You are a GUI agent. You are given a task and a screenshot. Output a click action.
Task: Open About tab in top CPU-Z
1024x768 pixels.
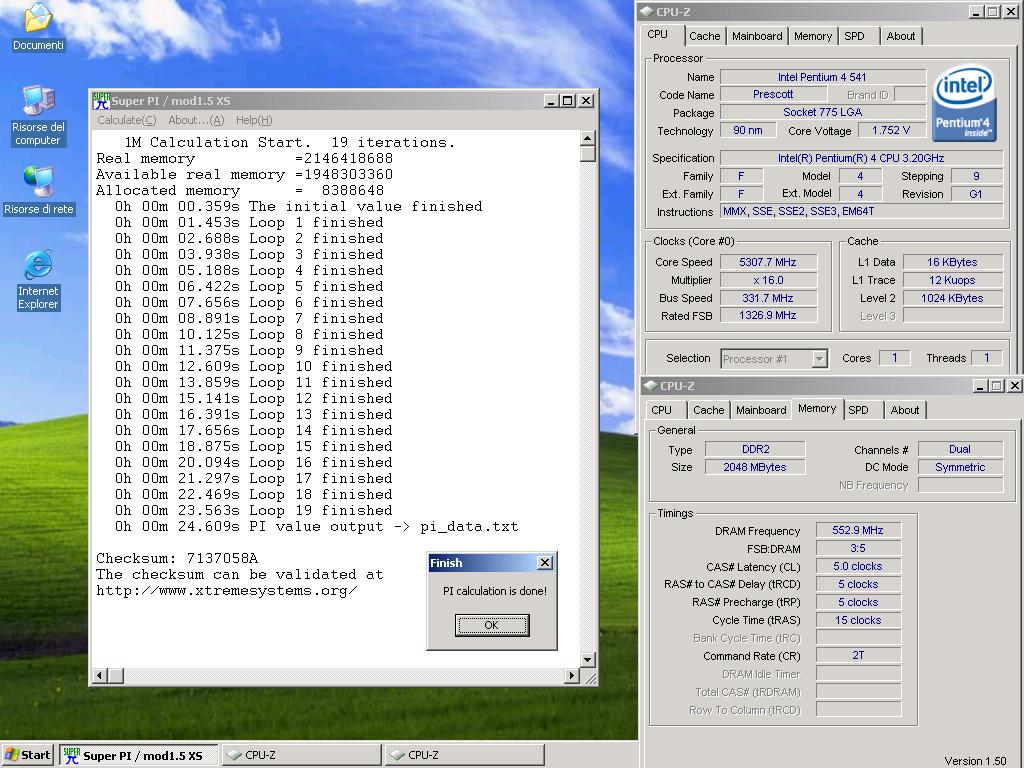coord(901,36)
